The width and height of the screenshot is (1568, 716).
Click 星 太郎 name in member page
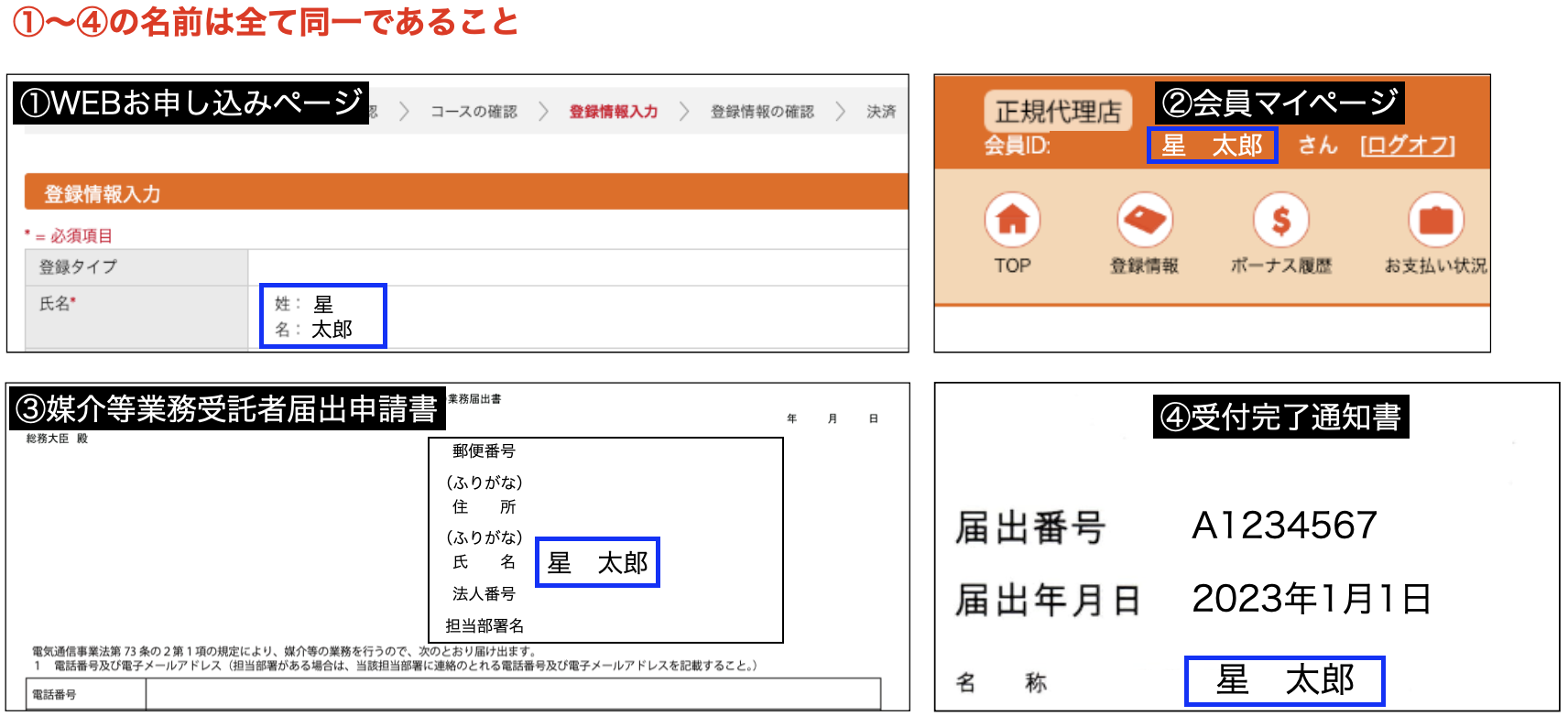1212,146
